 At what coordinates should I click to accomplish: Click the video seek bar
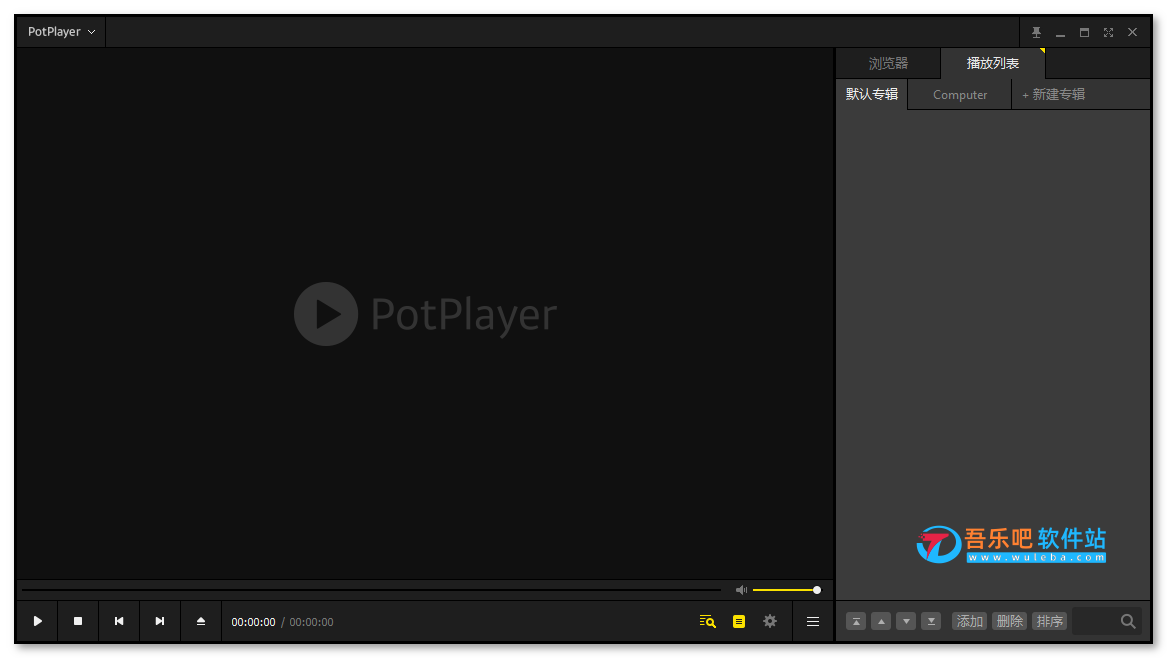coord(371,590)
